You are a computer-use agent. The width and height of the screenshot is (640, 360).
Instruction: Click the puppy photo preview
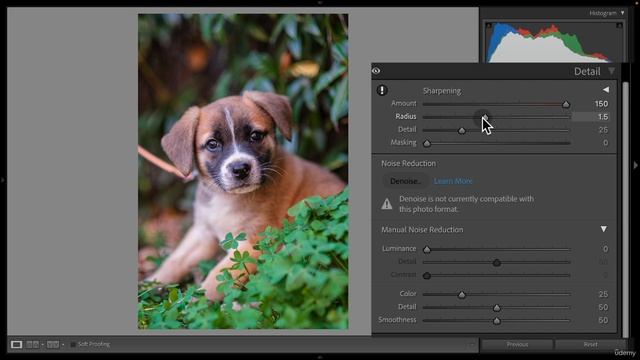[243, 171]
